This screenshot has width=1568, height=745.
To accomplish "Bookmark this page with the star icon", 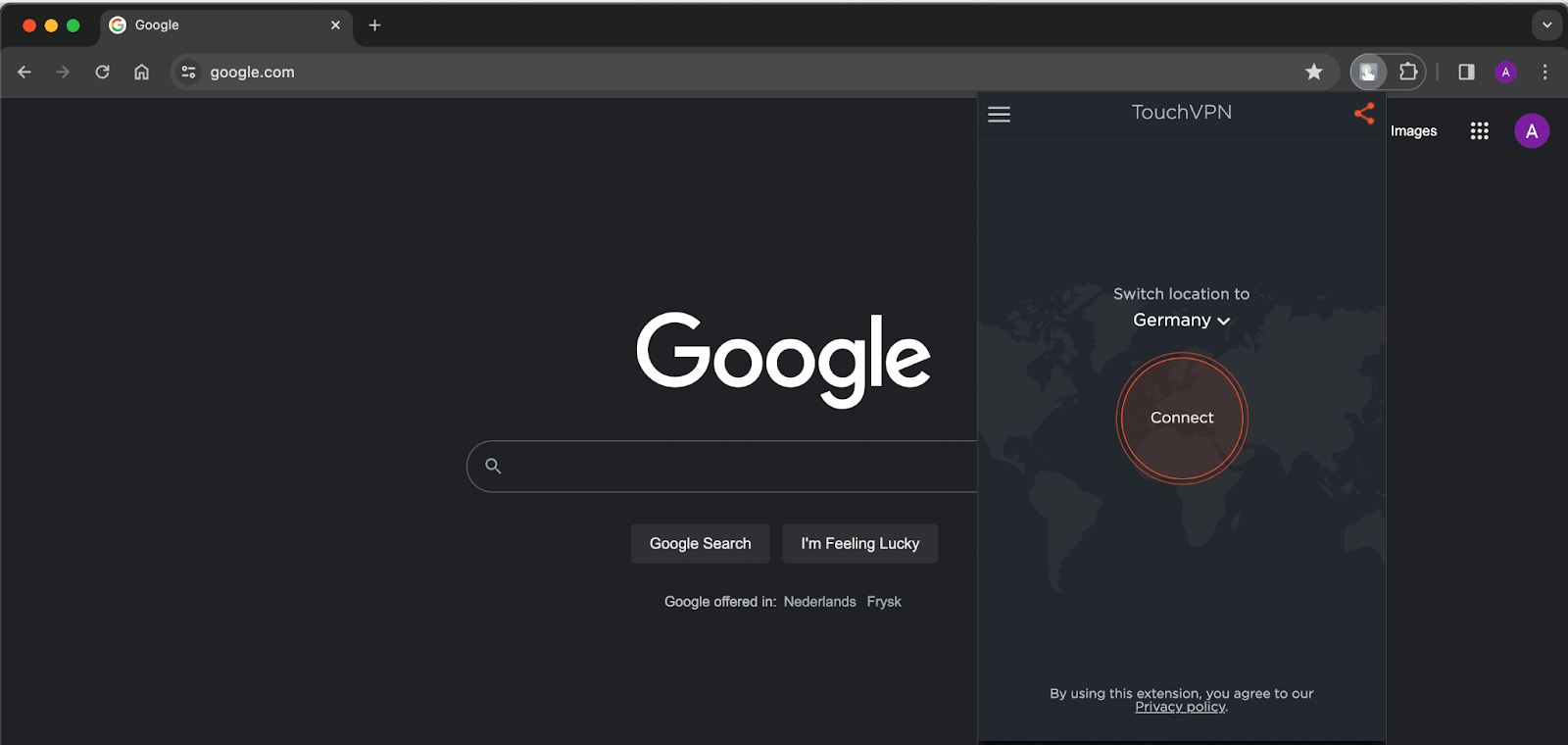I will point(1314,72).
